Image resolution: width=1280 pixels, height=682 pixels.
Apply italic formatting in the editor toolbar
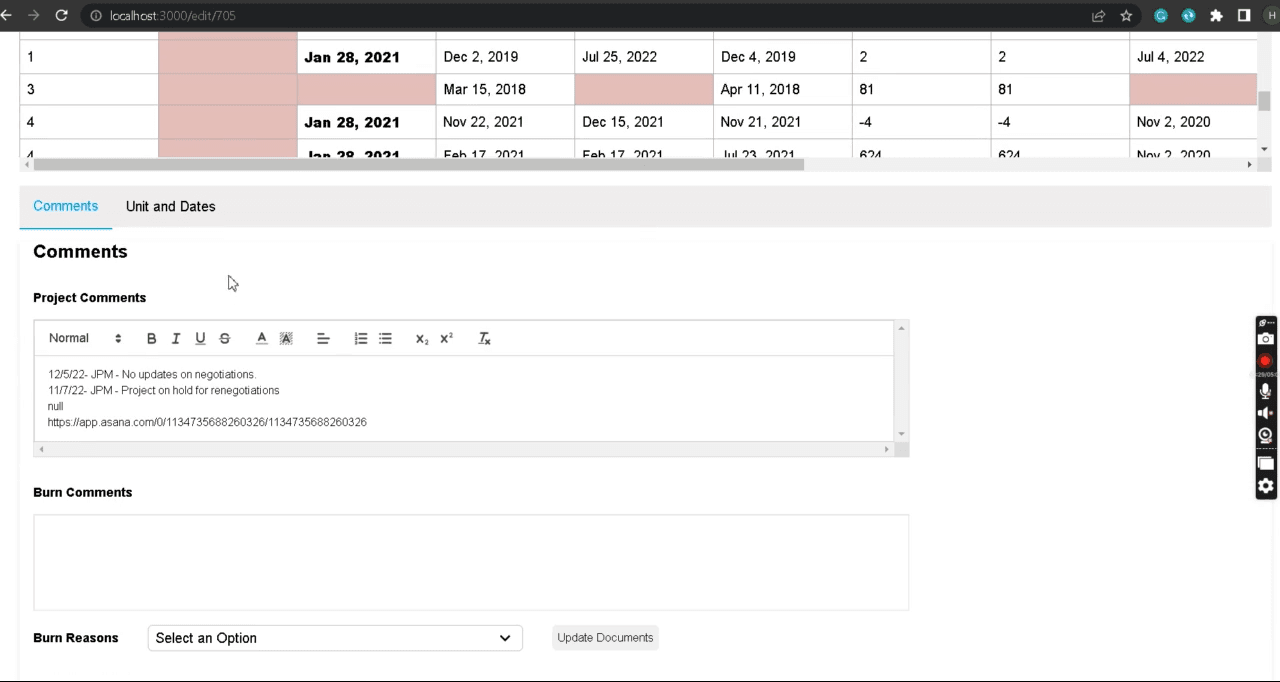(176, 339)
